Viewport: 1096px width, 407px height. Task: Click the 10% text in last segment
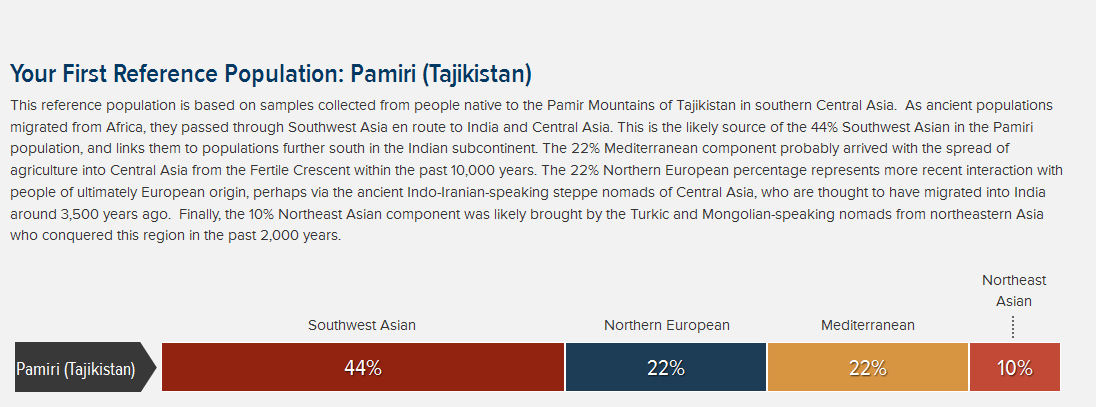(1014, 368)
